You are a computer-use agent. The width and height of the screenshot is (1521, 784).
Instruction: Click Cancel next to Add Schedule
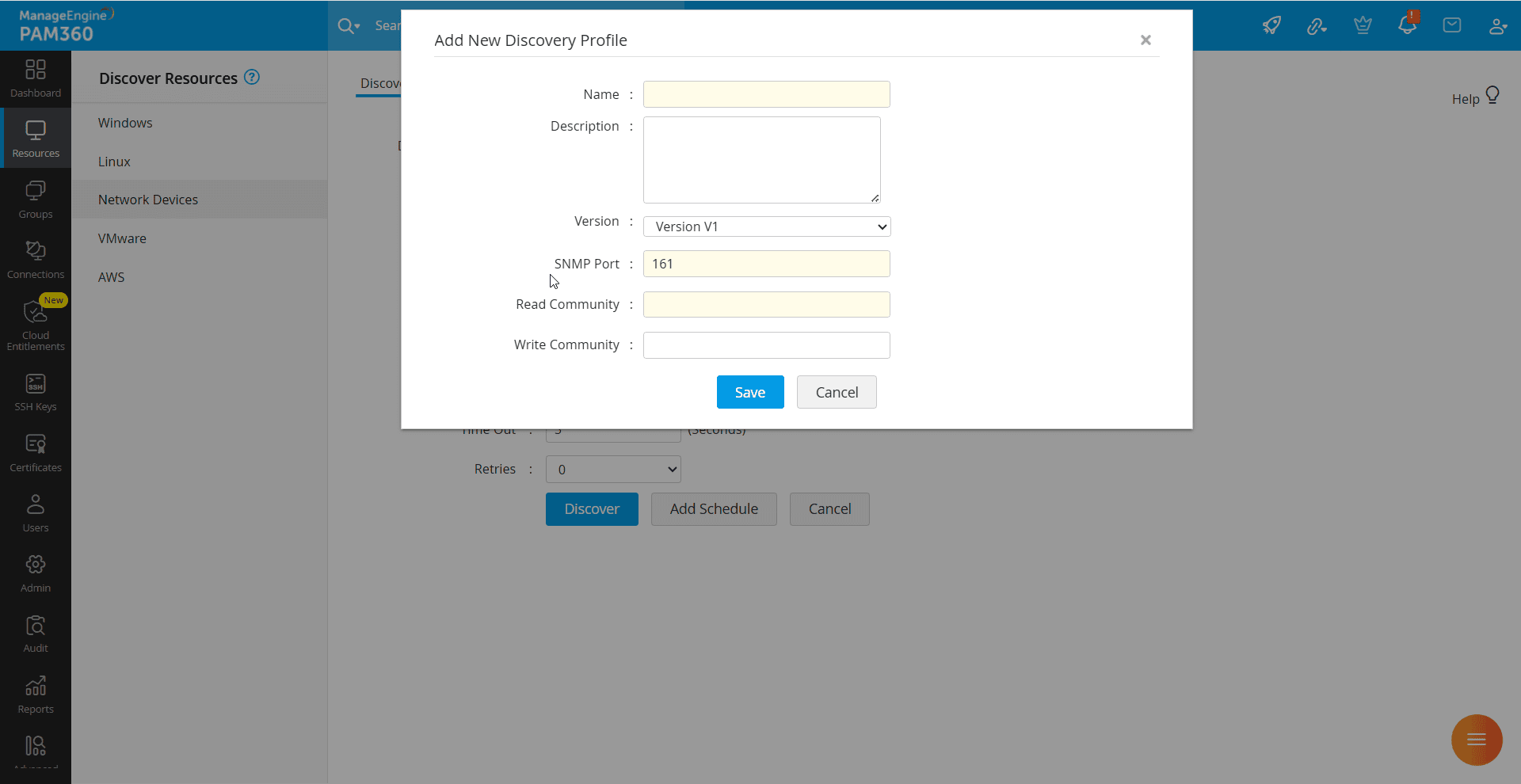pos(829,509)
